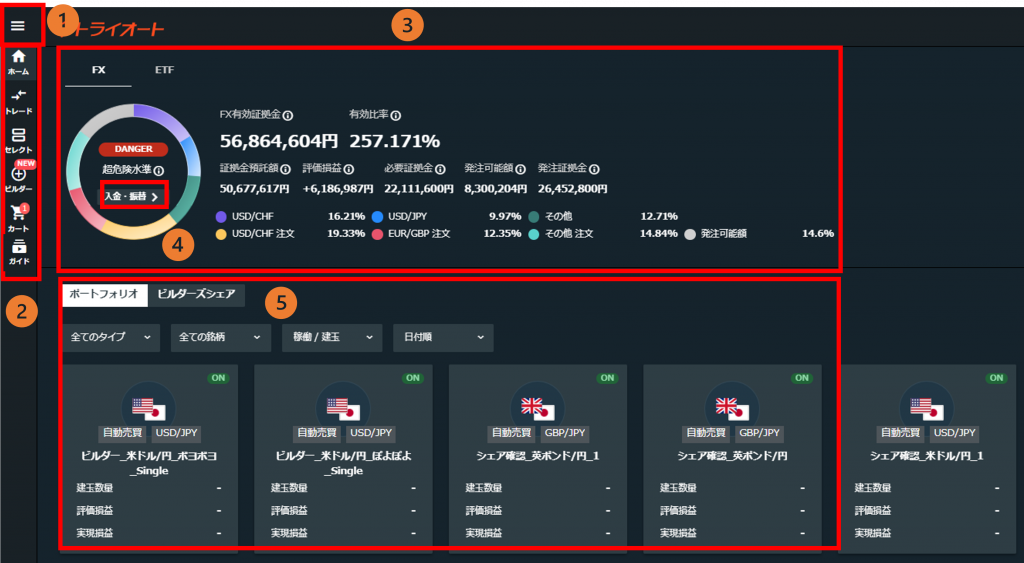This screenshot has height=563, width=1024.
Task: Click the +6,186,987円 valuation value
Action: [338, 189]
